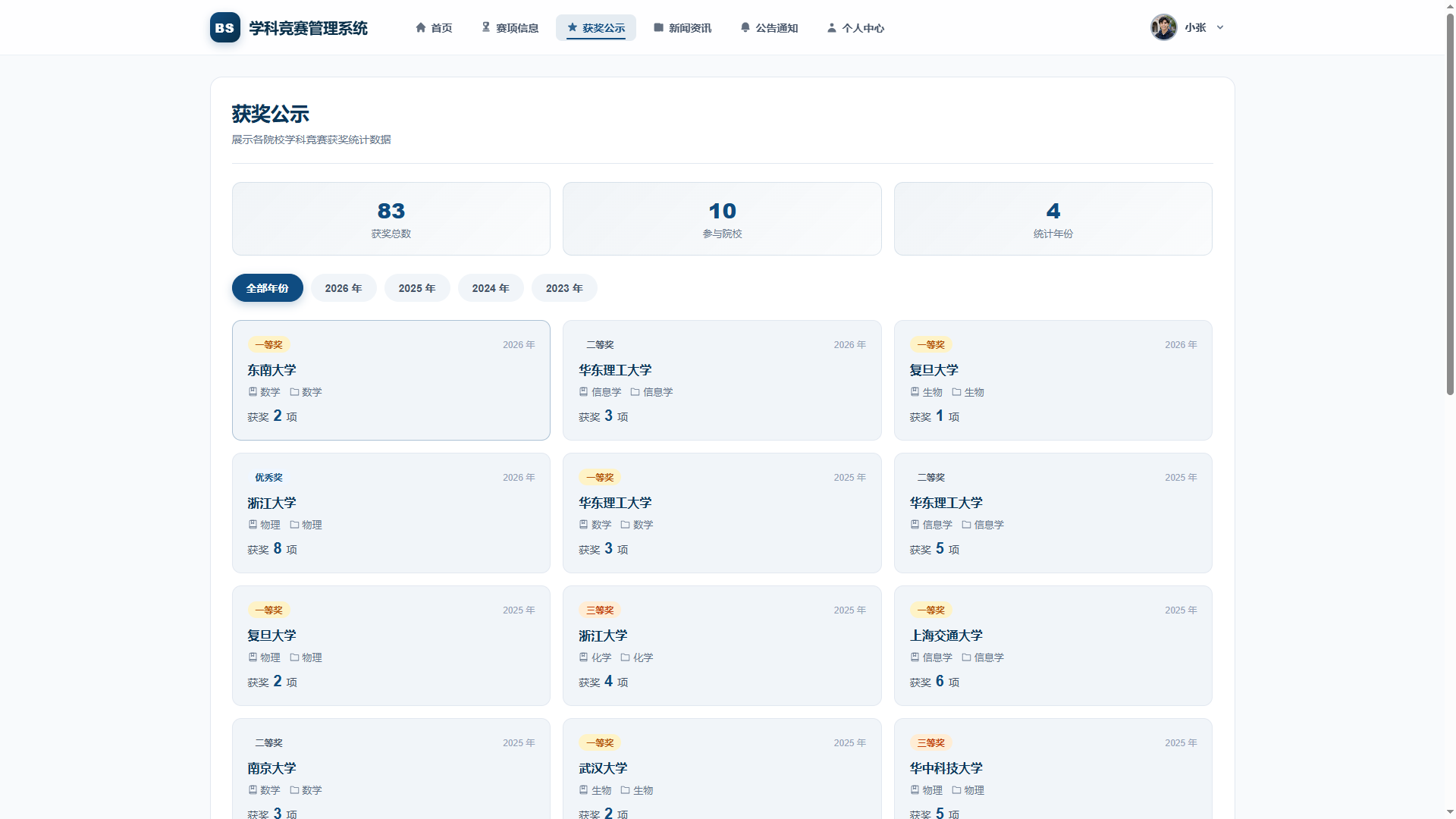Open the 东南大学 award card
This screenshot has width=1456, height=819.
(x=391, y=380)
